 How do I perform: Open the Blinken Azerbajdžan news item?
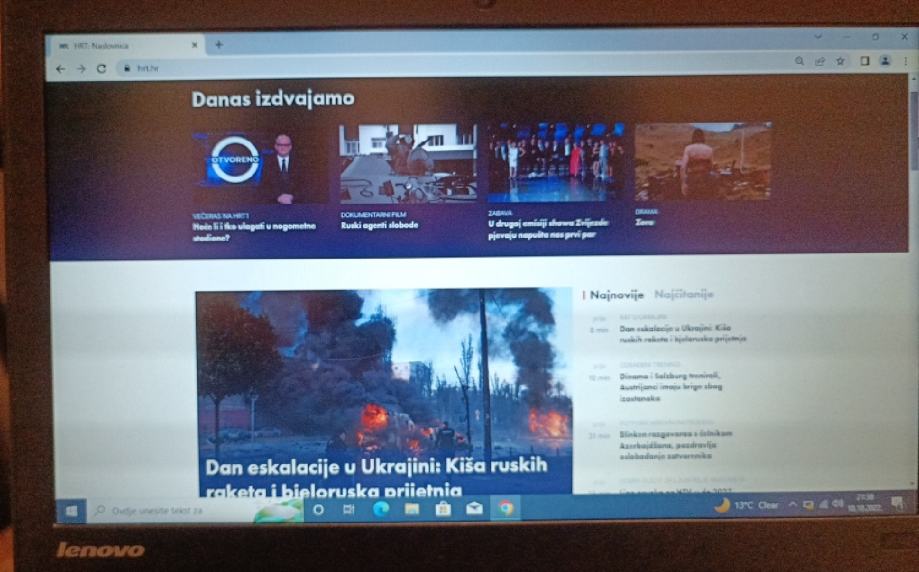coord(676,444)
